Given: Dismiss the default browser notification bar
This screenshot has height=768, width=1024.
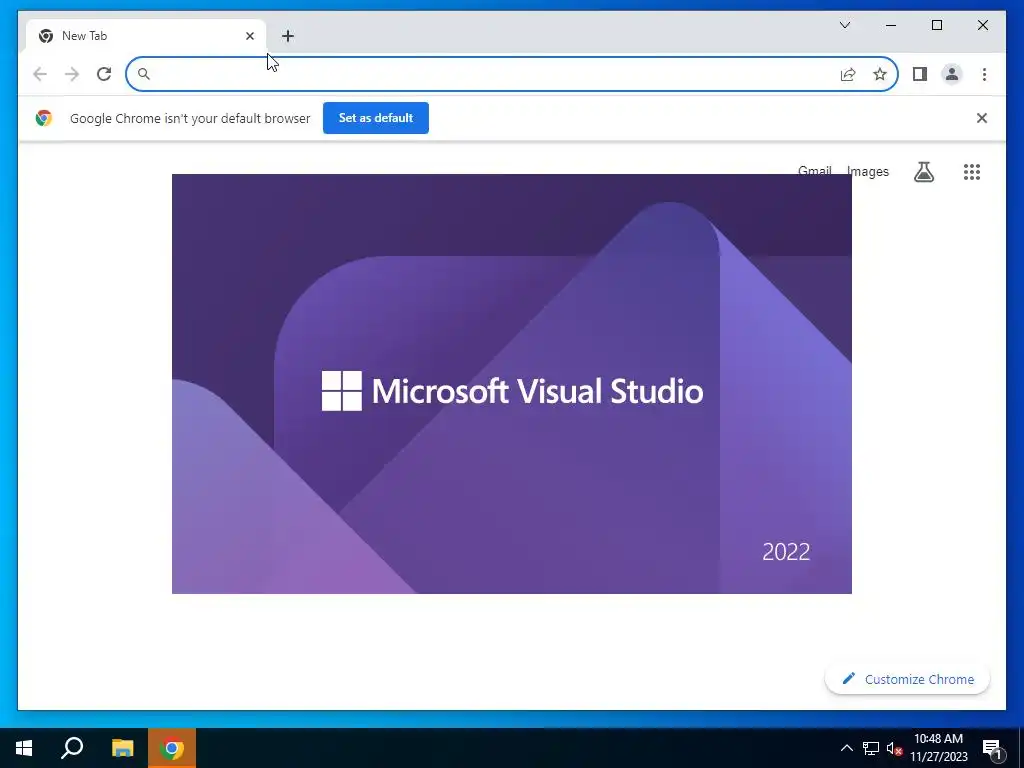Looking at the screenshot, I should tap(982, 118).
